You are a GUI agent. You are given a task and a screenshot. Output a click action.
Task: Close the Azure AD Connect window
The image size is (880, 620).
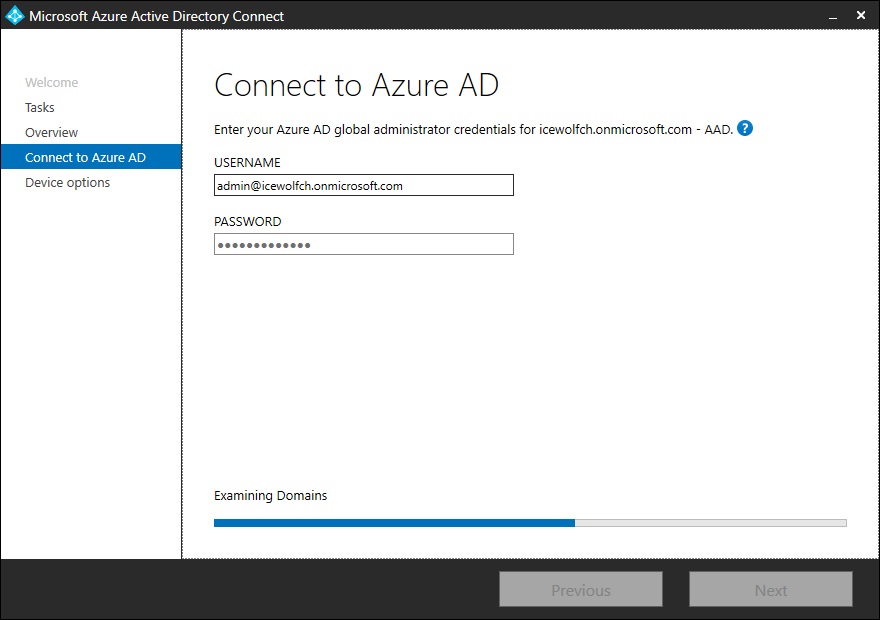click(x=861, y=15)
